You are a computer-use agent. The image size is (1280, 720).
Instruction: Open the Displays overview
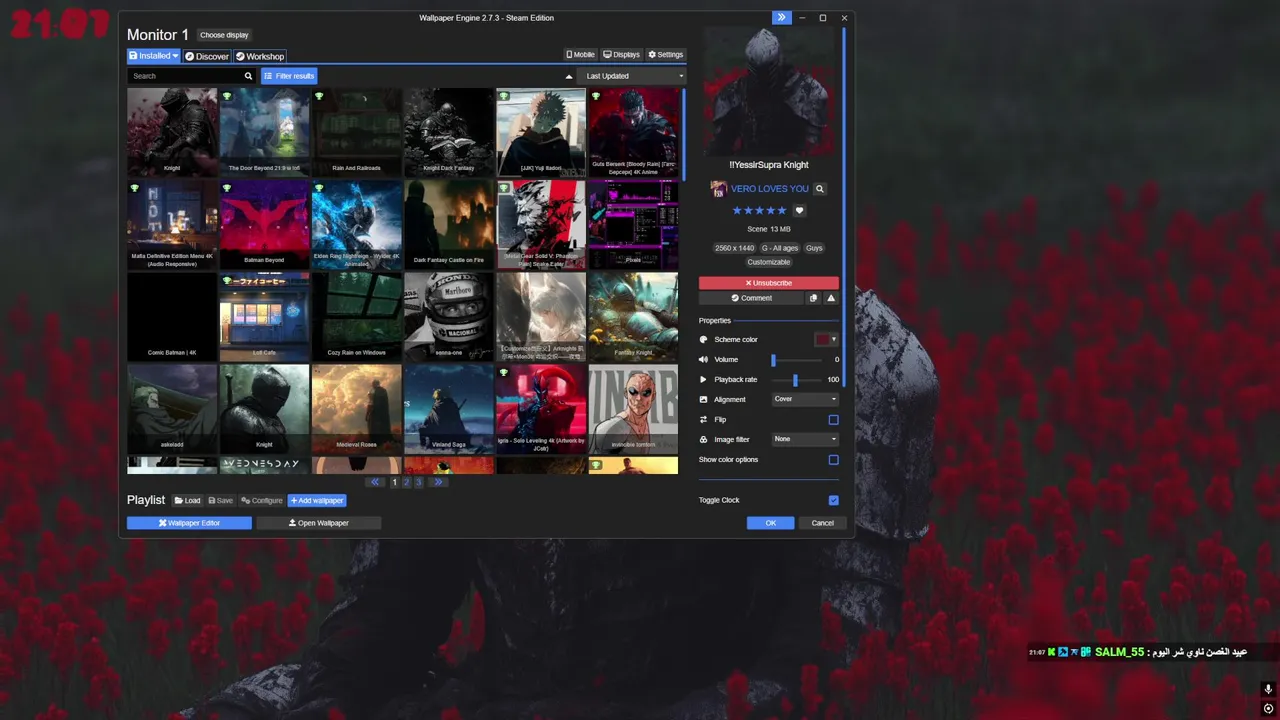coord(621,55)
